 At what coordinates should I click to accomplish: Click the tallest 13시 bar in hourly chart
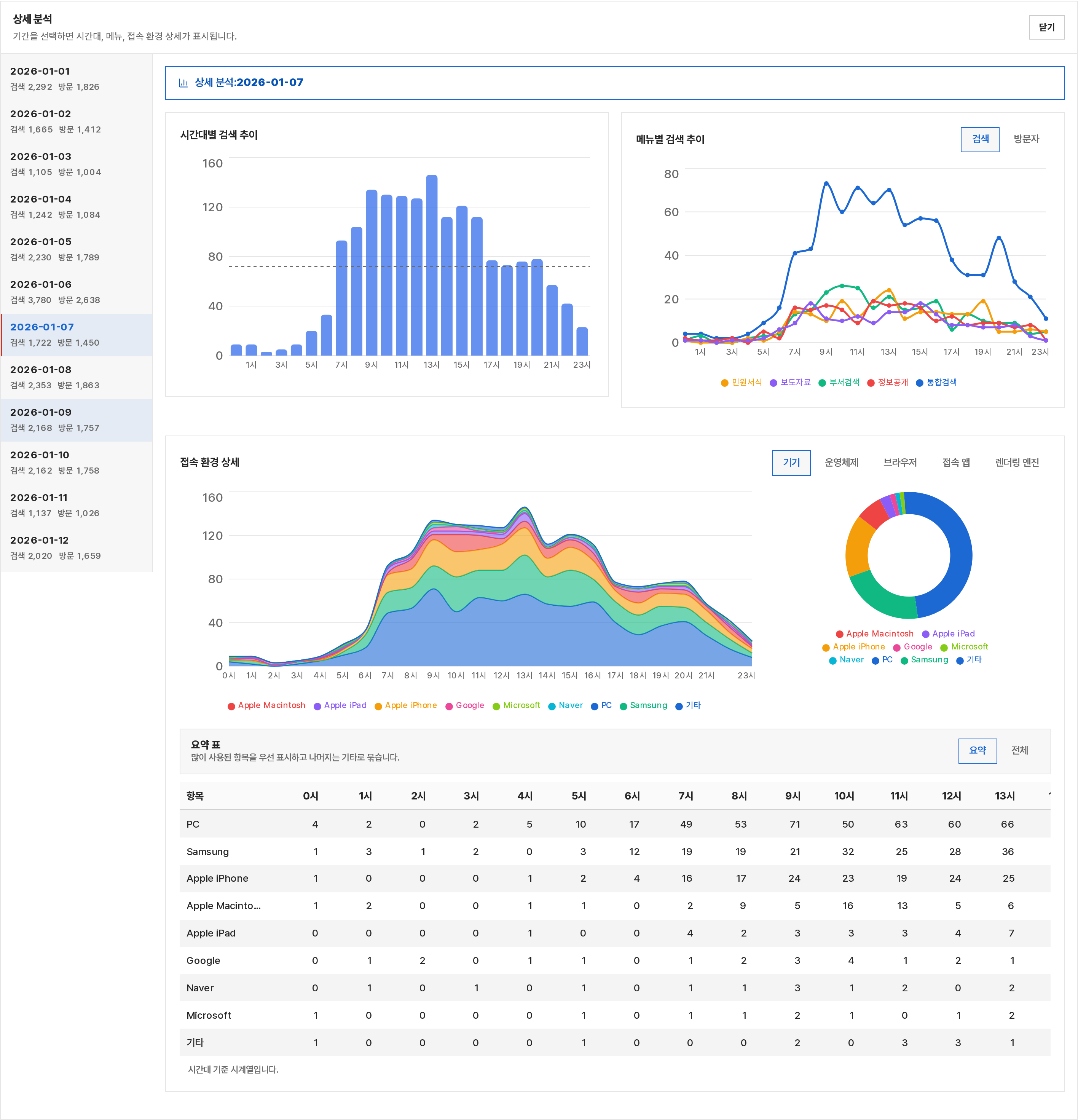point(432,265)
